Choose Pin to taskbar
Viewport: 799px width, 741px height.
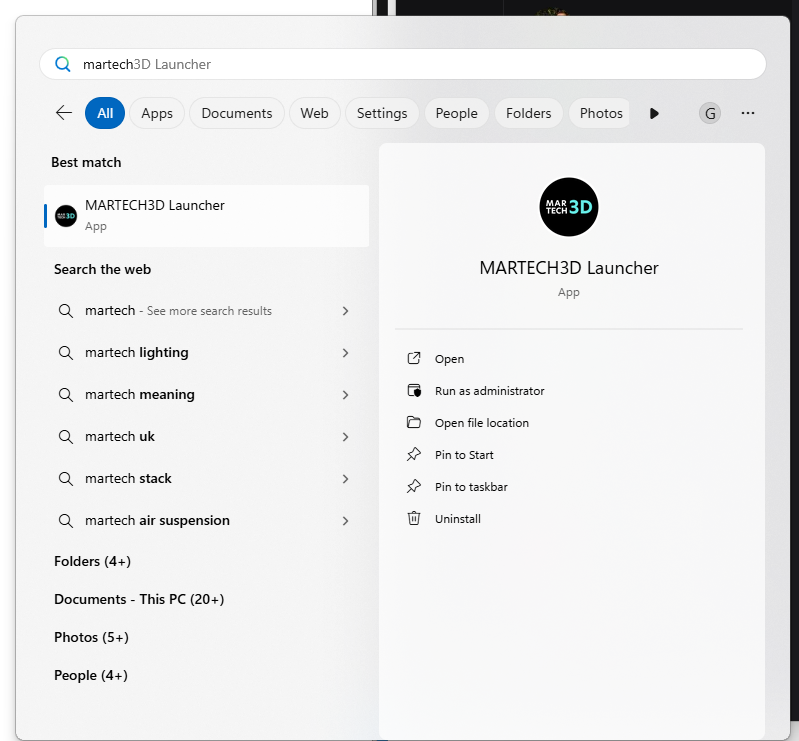tap(471, 487)
